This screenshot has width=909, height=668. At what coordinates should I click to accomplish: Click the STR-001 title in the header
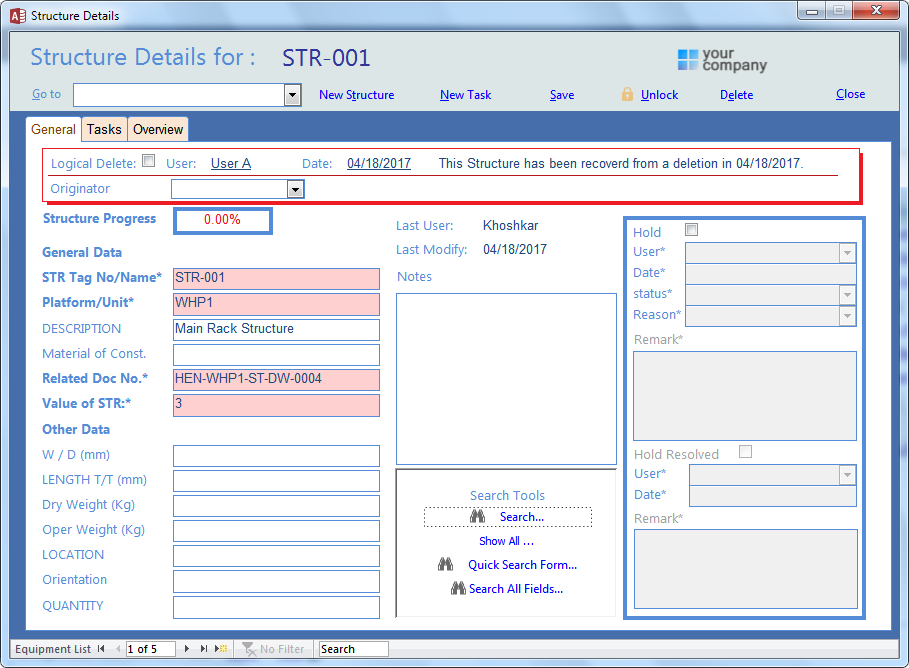[326, 58]
